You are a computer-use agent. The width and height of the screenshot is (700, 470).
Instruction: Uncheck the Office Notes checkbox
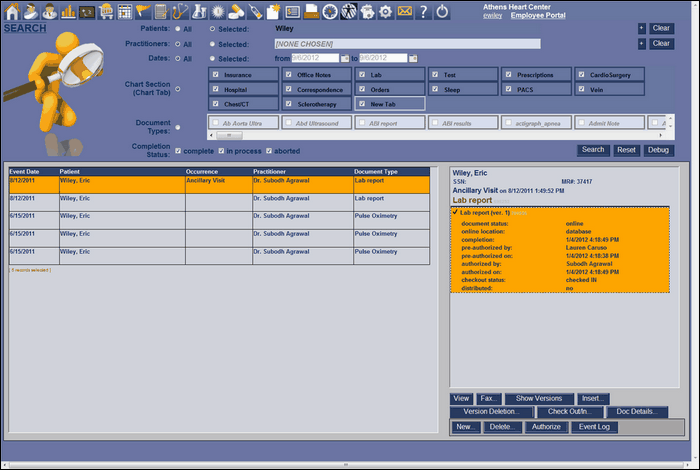[289, 75]
